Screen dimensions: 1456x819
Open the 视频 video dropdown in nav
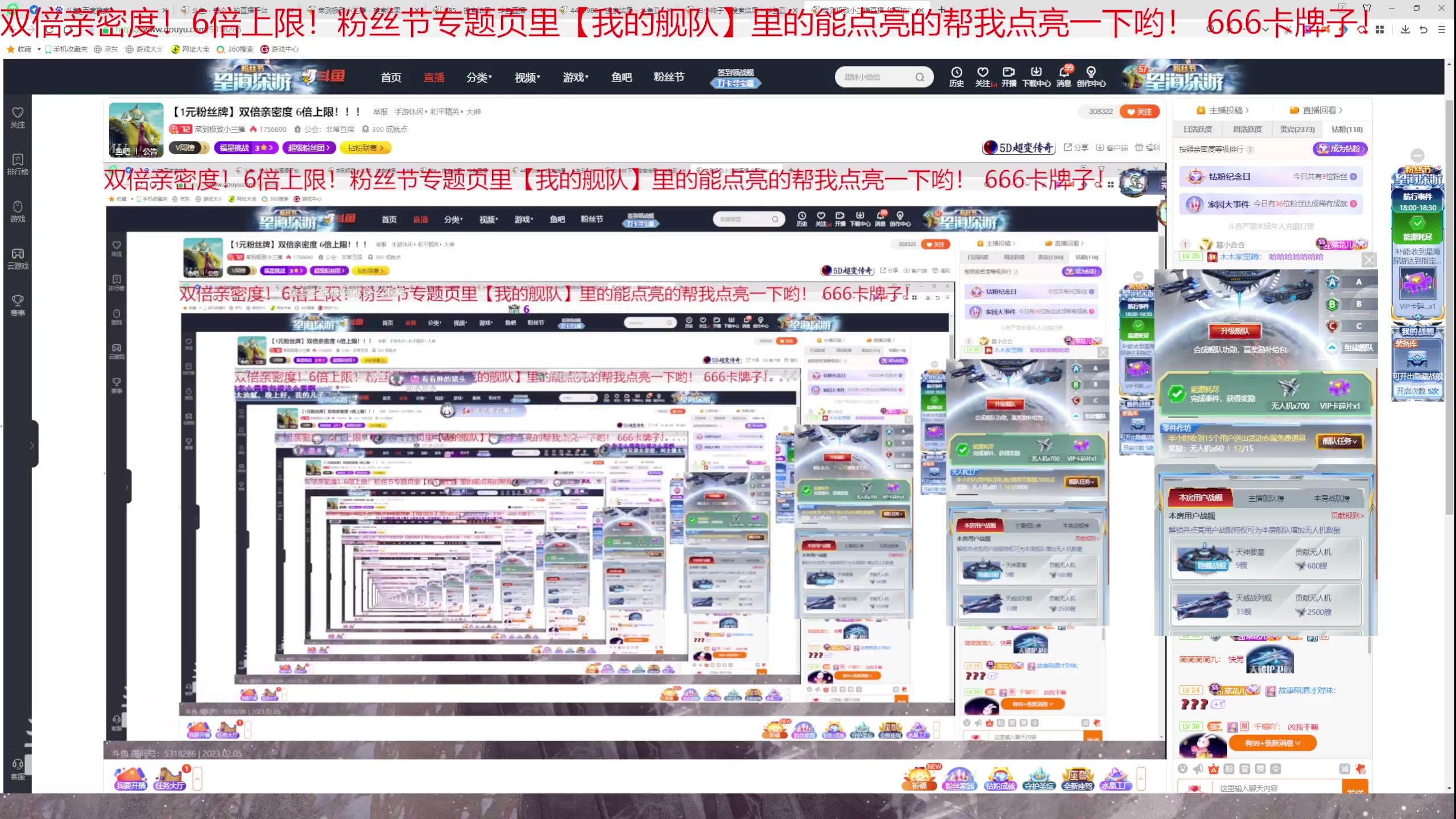click(x=527, y=77)
